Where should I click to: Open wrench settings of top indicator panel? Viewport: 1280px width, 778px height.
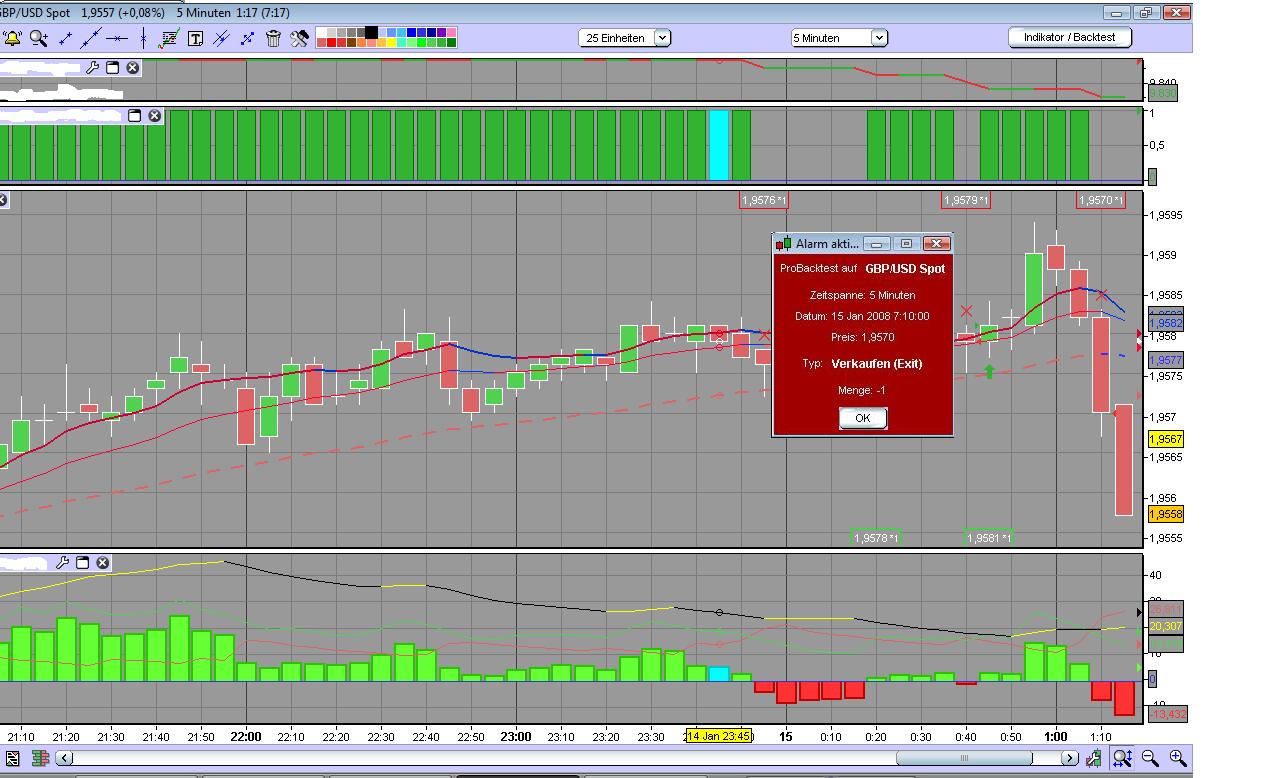point(93,68)
